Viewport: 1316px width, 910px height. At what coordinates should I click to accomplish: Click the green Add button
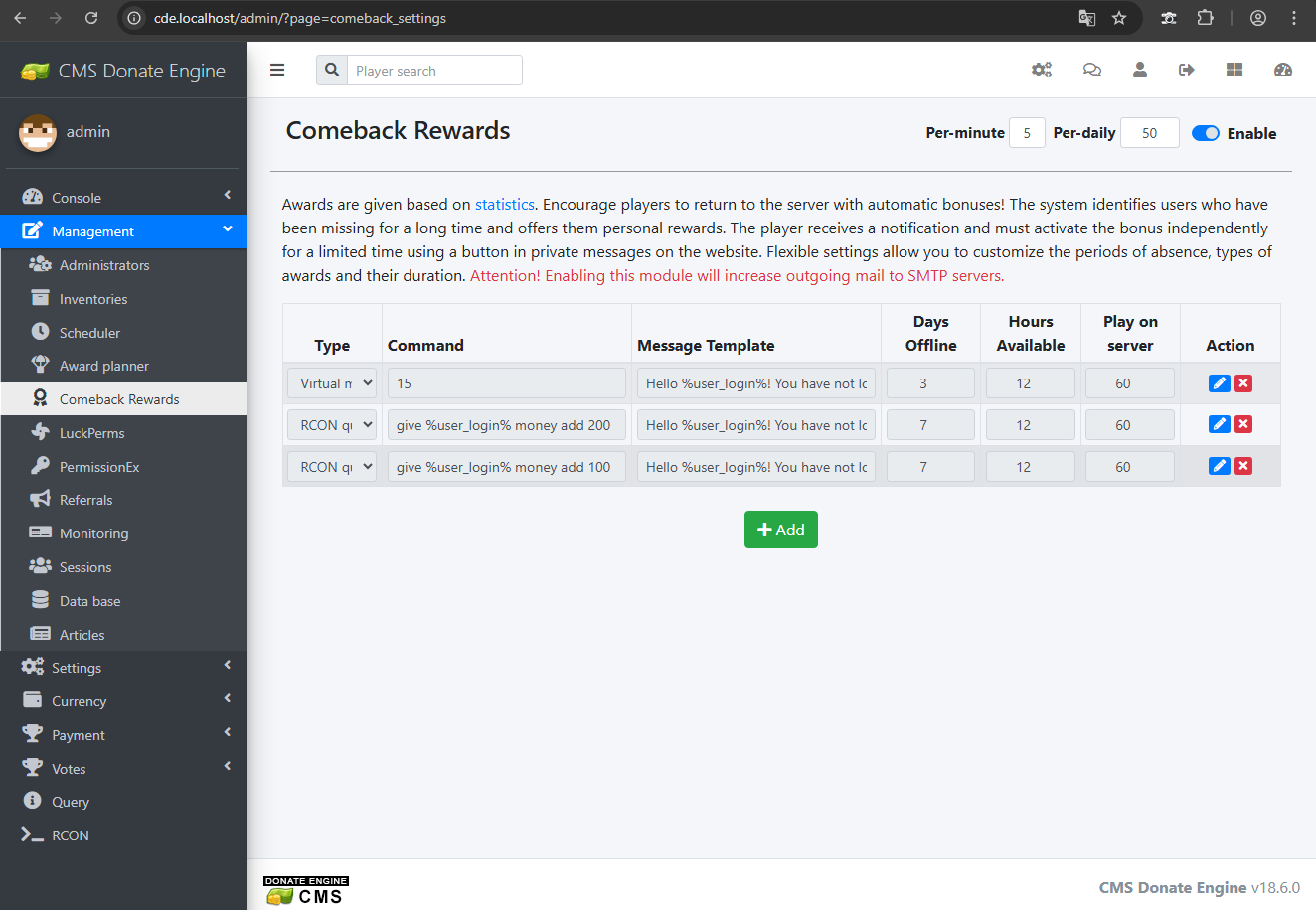780,530
